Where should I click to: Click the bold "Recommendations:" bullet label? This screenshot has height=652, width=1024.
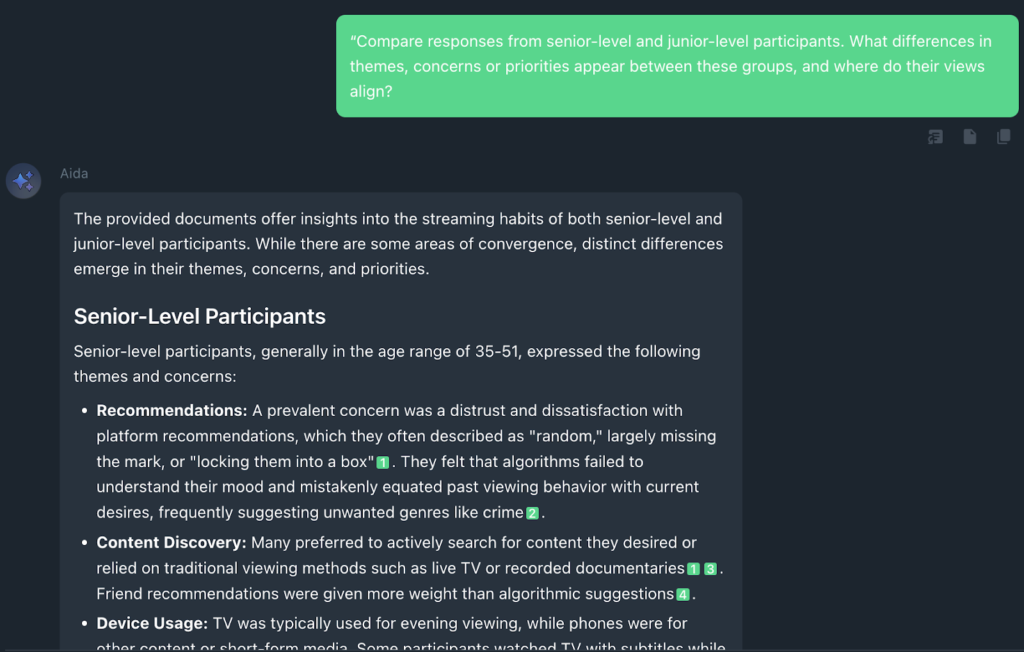[x=171, y=410]
